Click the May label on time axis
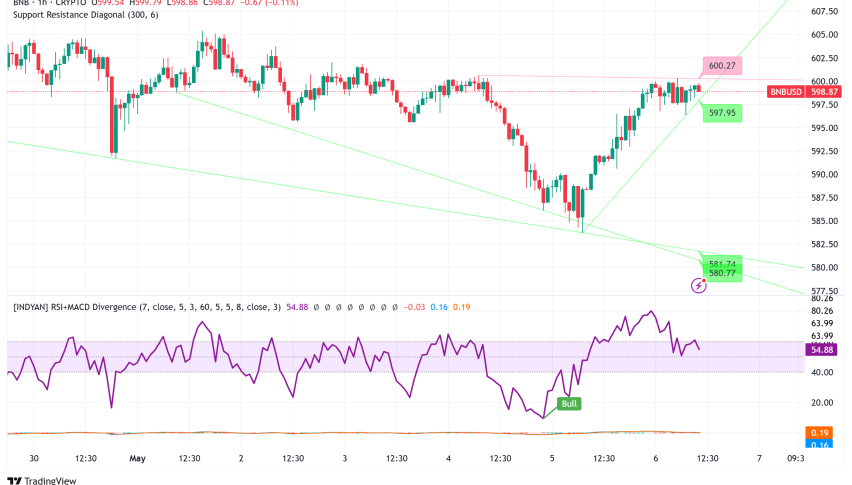 pos(139,458)
